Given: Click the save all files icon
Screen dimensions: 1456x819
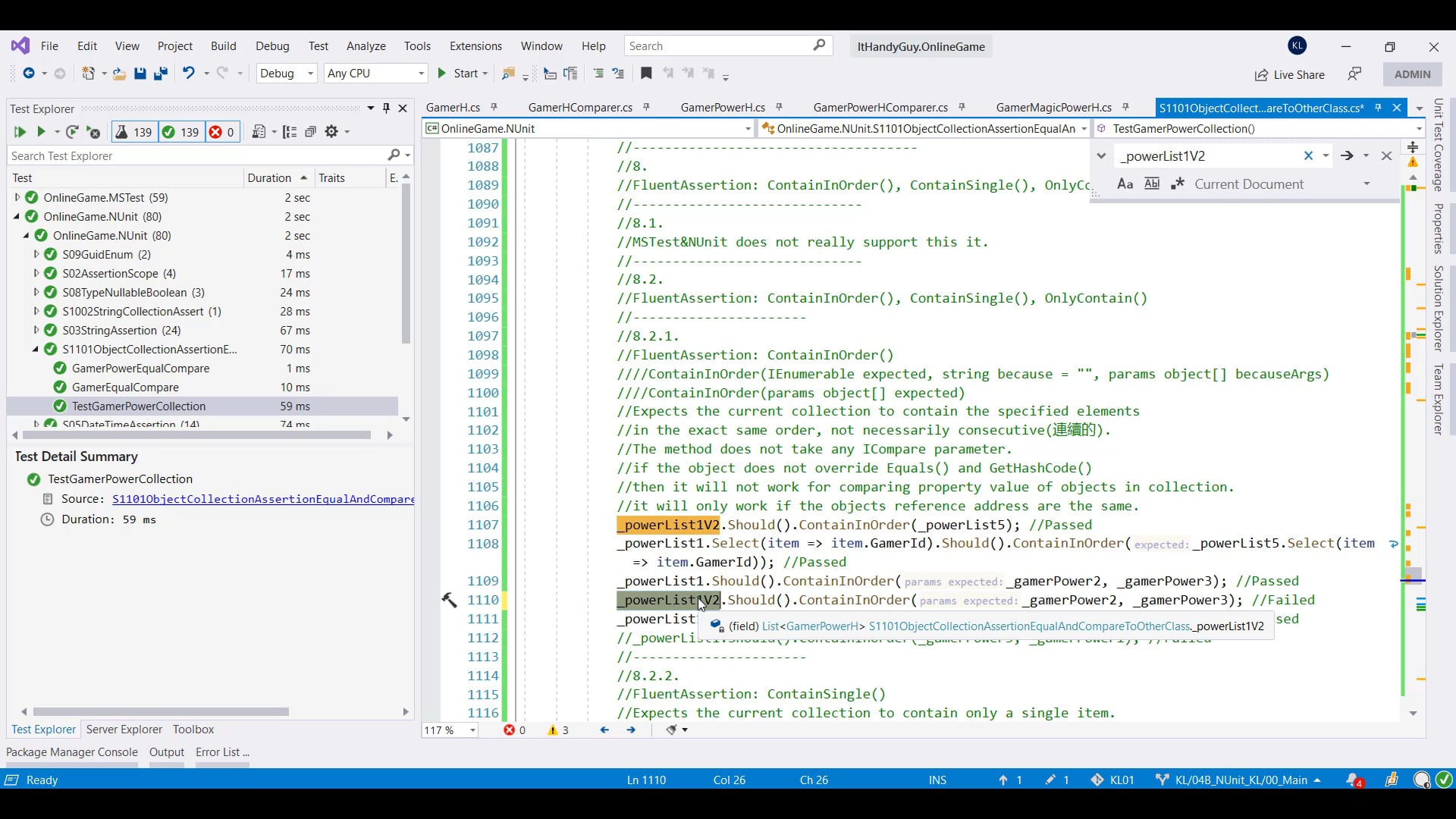Looking at the screenshot, I should pos(160,74).
